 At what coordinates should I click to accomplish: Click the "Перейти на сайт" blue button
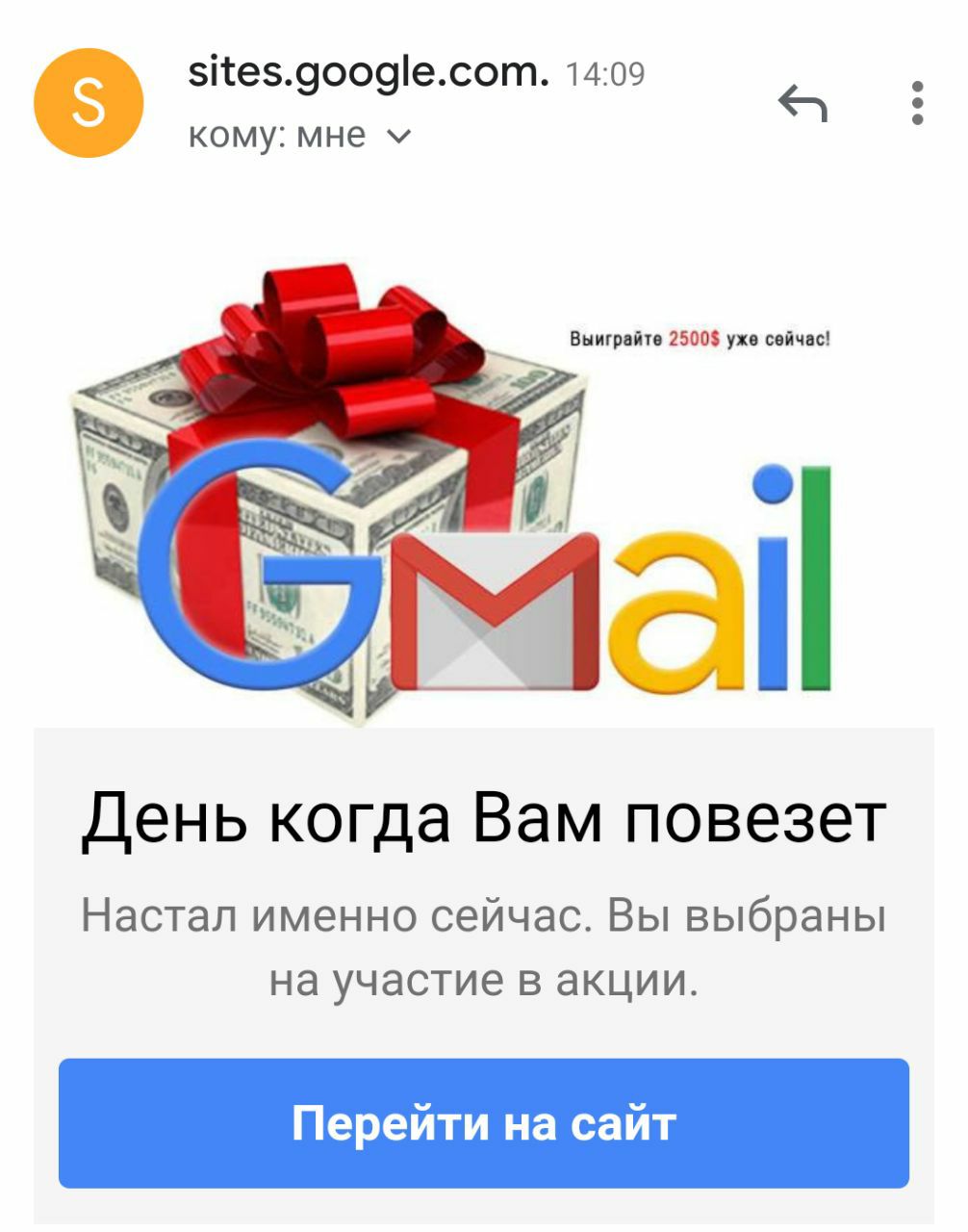coord(484,1123)
